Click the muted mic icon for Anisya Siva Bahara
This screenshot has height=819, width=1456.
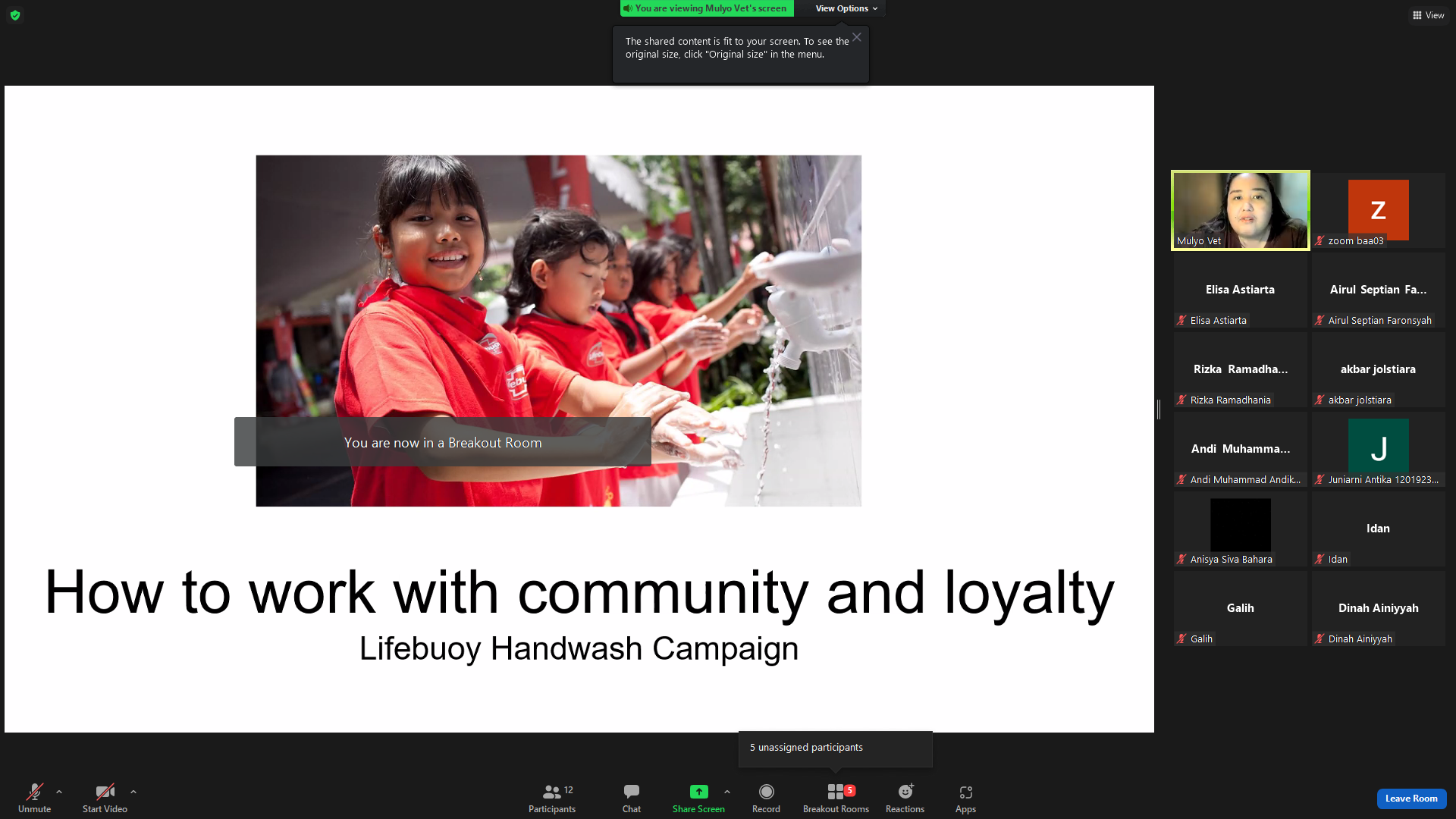pos(1181,559)
